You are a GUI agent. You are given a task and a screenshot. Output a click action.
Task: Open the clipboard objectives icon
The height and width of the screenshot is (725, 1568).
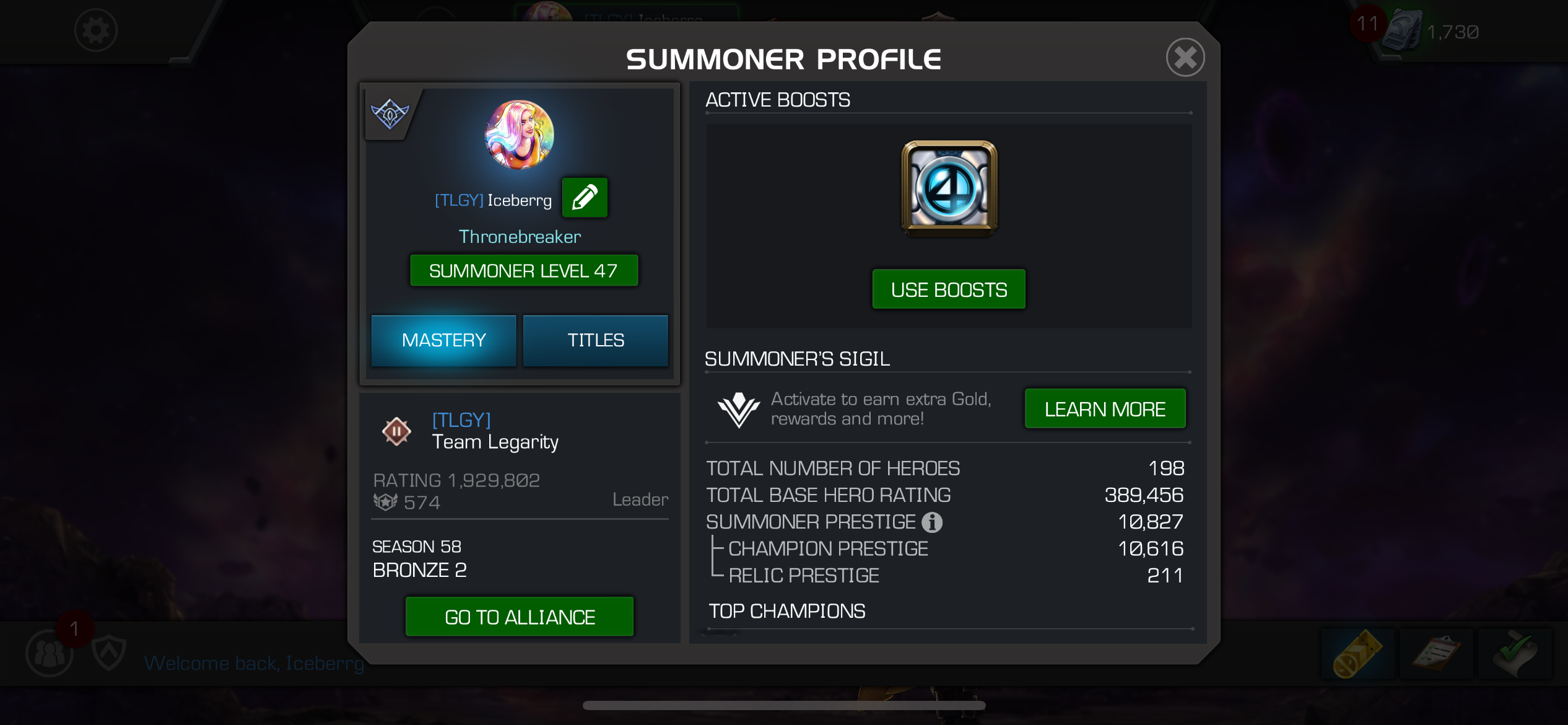pos(1437,654)
